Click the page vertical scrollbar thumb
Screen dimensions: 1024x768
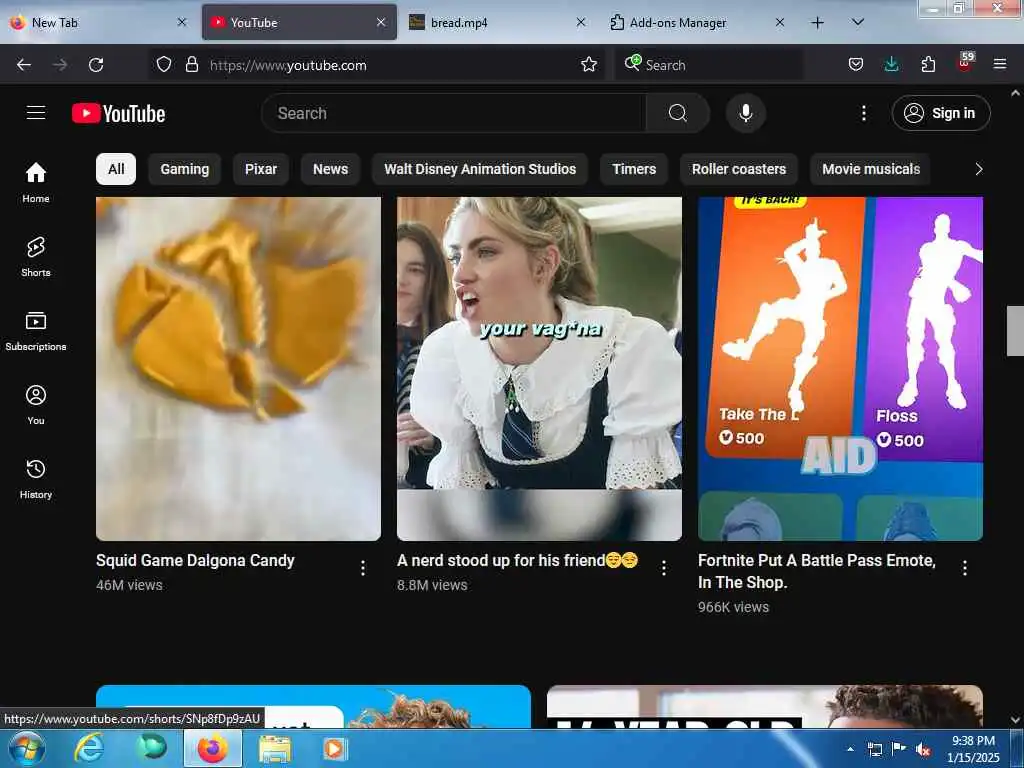click(1015, 330)
